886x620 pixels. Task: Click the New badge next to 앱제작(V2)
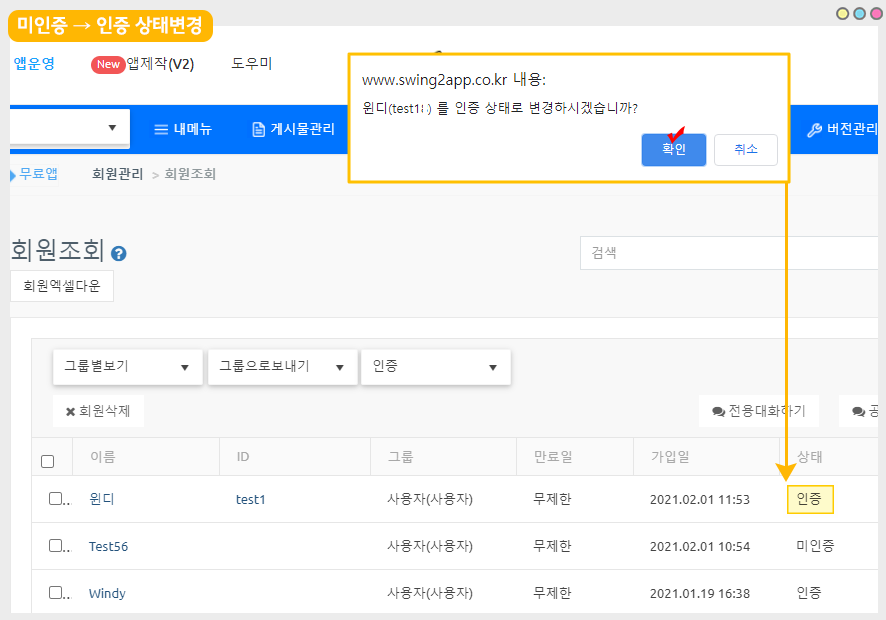(108, 64)
